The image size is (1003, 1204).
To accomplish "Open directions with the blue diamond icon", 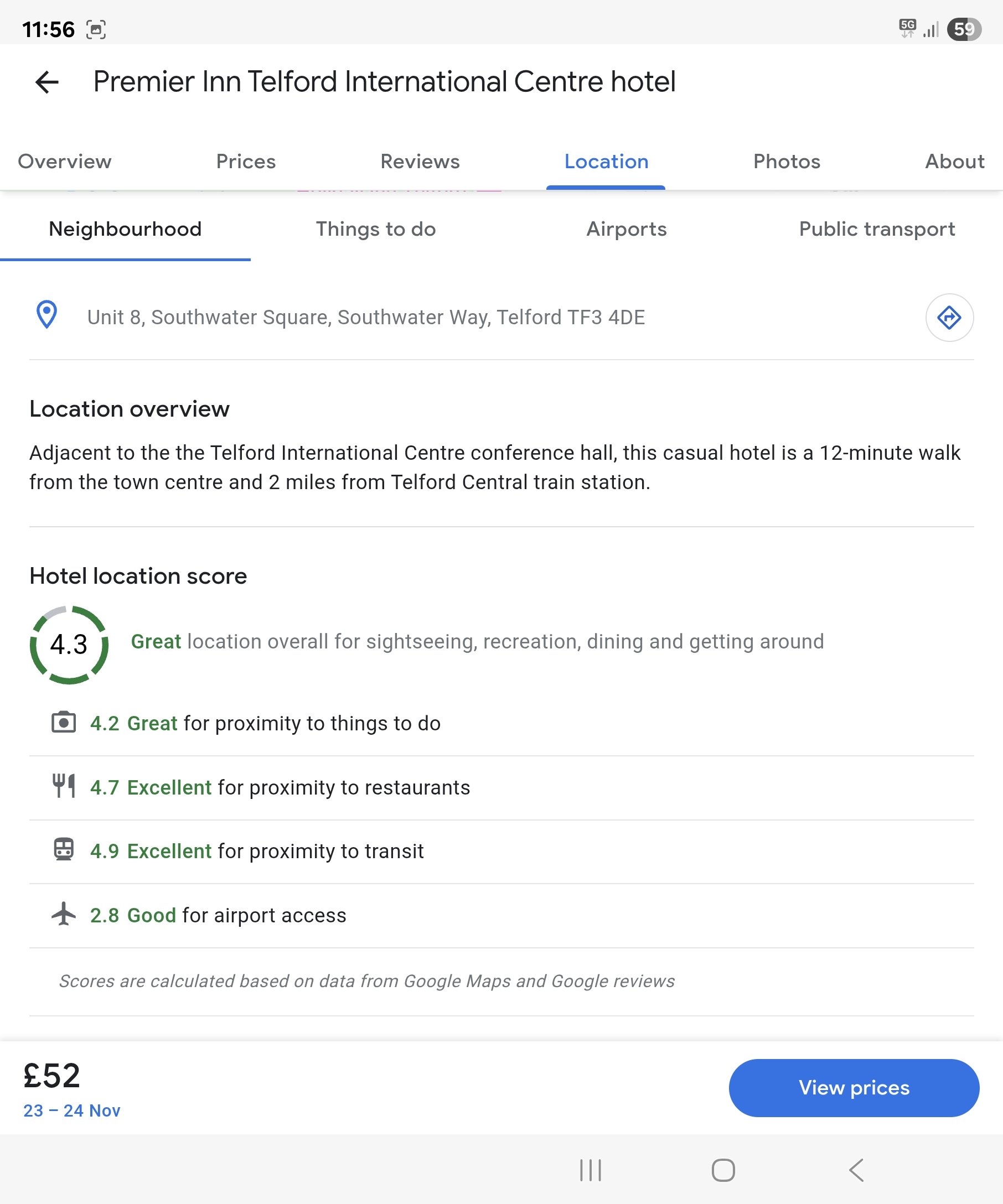I will (949, 318).
